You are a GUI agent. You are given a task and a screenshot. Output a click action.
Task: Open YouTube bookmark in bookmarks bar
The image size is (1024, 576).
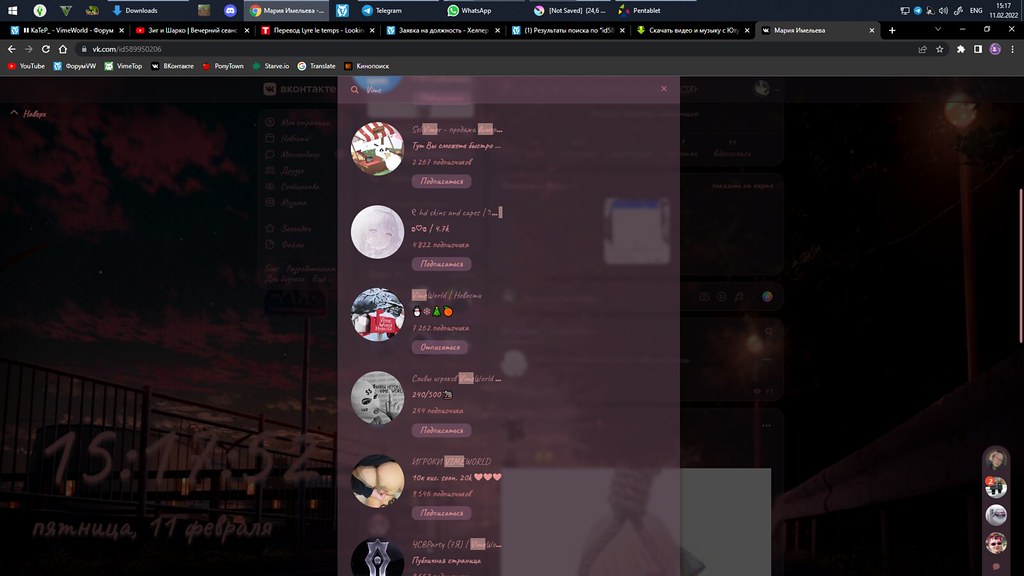[x=26, y=66]
